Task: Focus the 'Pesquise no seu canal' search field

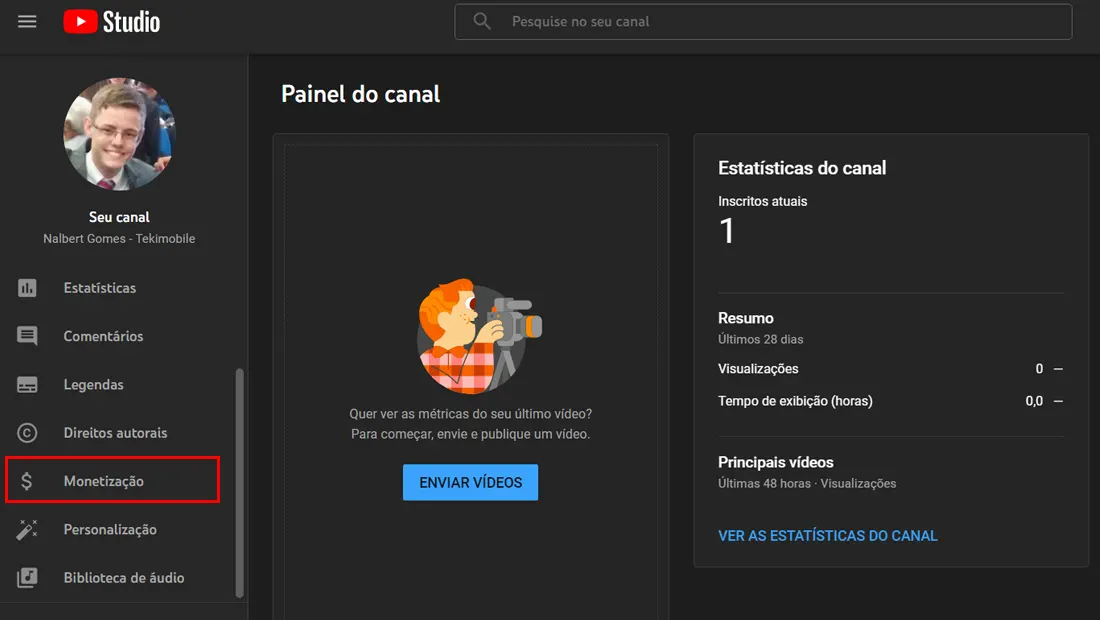Action: [x=763, y=22]
